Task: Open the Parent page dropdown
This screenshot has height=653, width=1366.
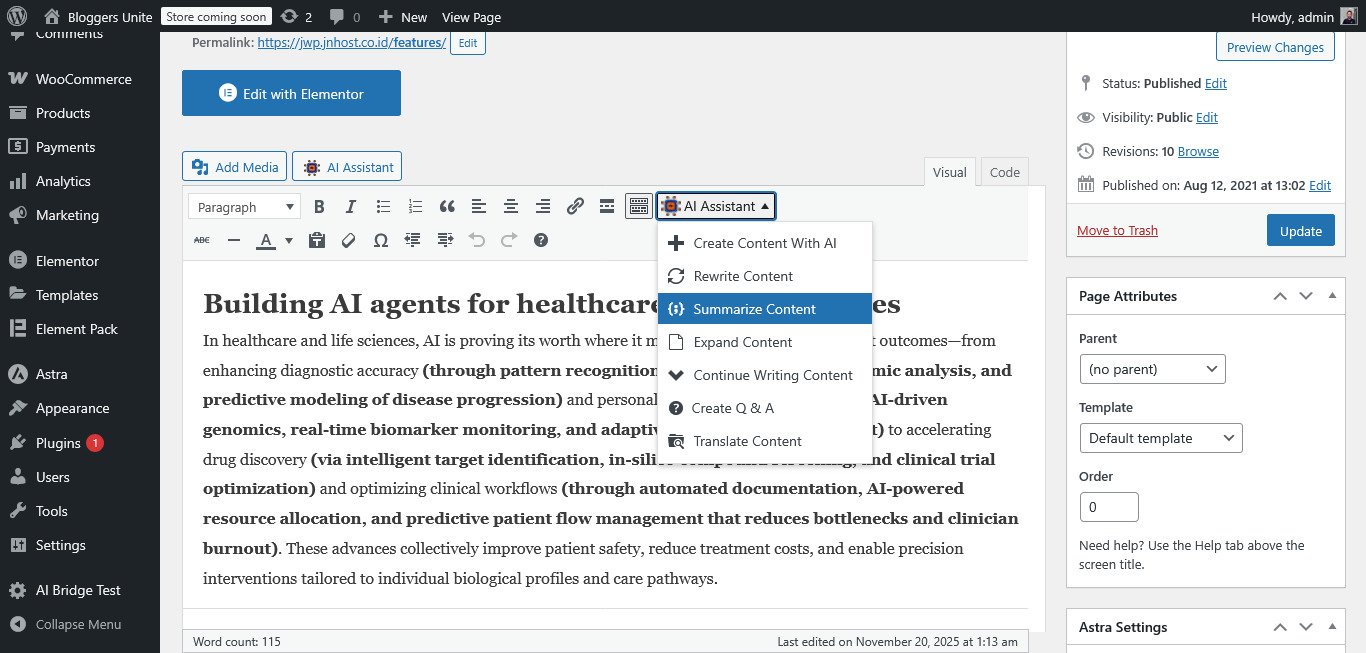Action: point(1152,369)
